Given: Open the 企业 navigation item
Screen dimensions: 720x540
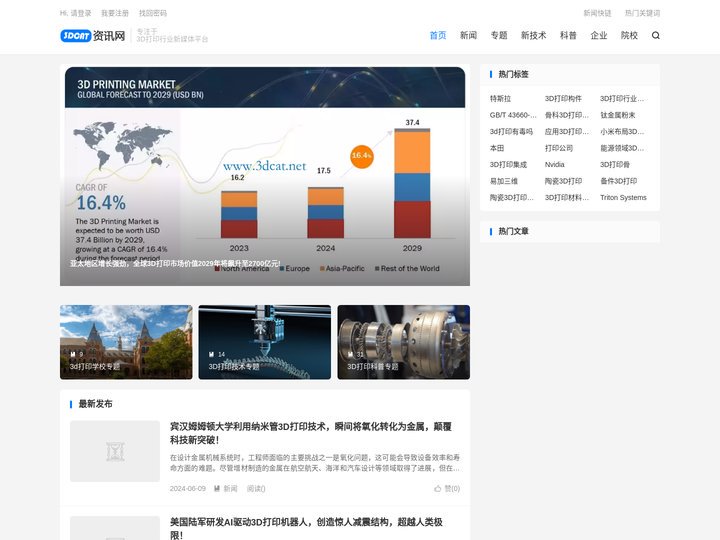Looking at the screenshot, I should click(598, 35).
